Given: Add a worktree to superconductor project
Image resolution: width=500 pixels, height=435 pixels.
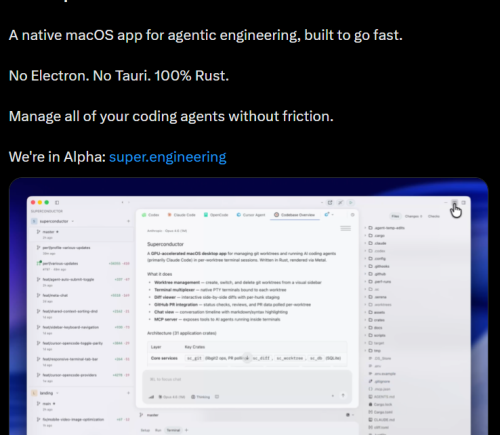Looking at the screenshot, I should [x=128, y=221].
